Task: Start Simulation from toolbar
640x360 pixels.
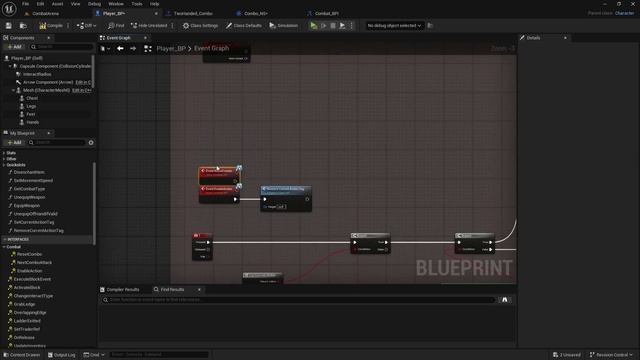Action: [283, 25]
